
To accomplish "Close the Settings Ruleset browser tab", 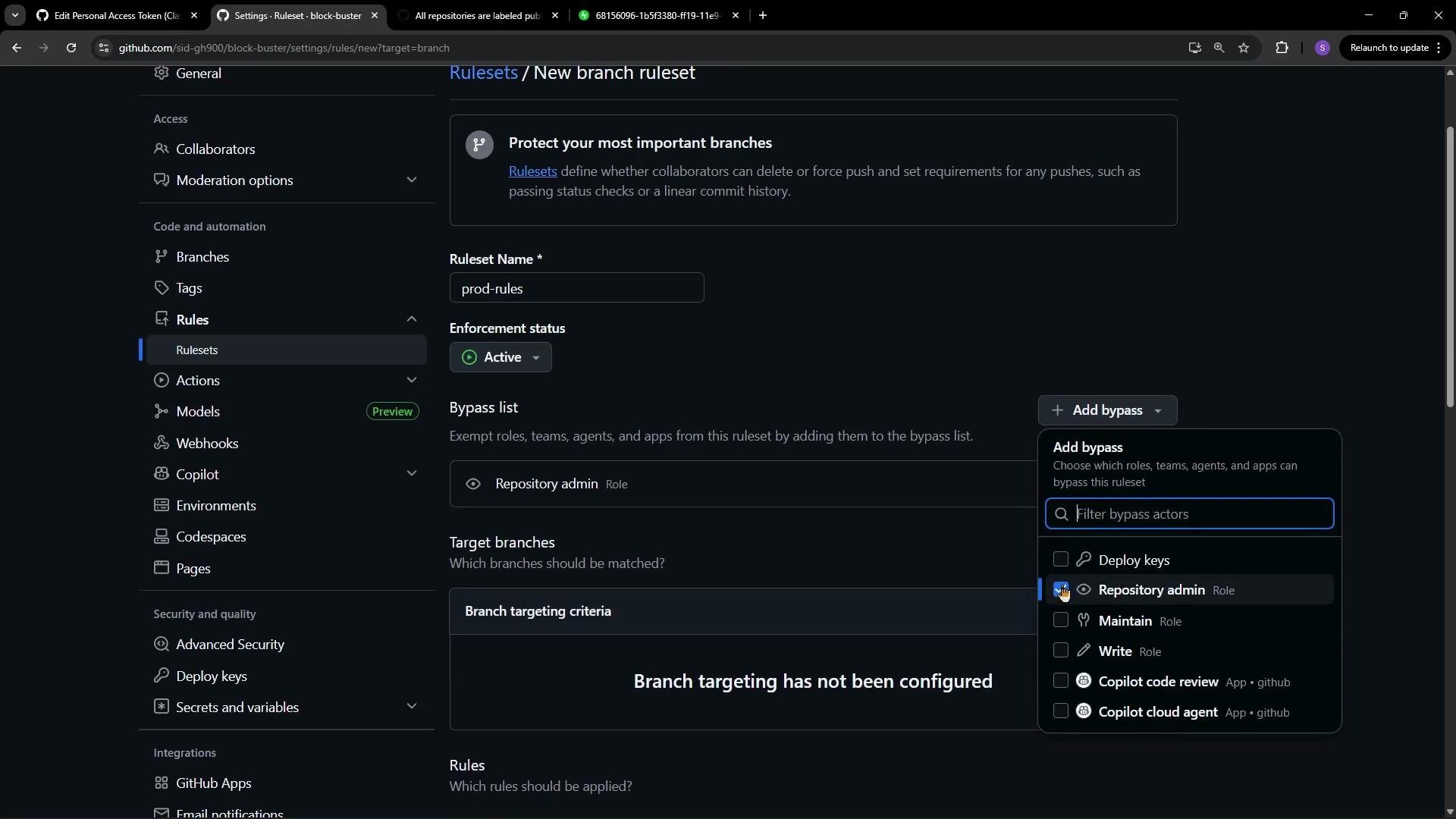I will coord(375,15).
